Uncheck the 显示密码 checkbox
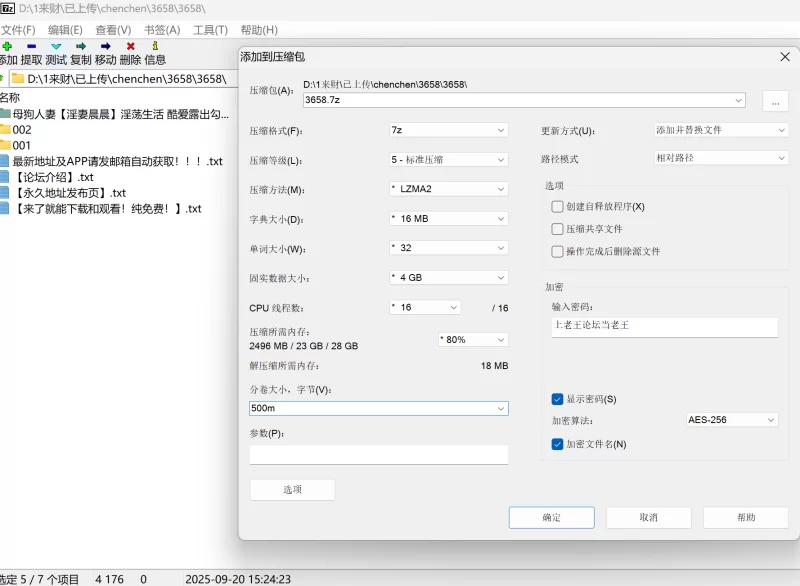 click(x=558, y=399)
